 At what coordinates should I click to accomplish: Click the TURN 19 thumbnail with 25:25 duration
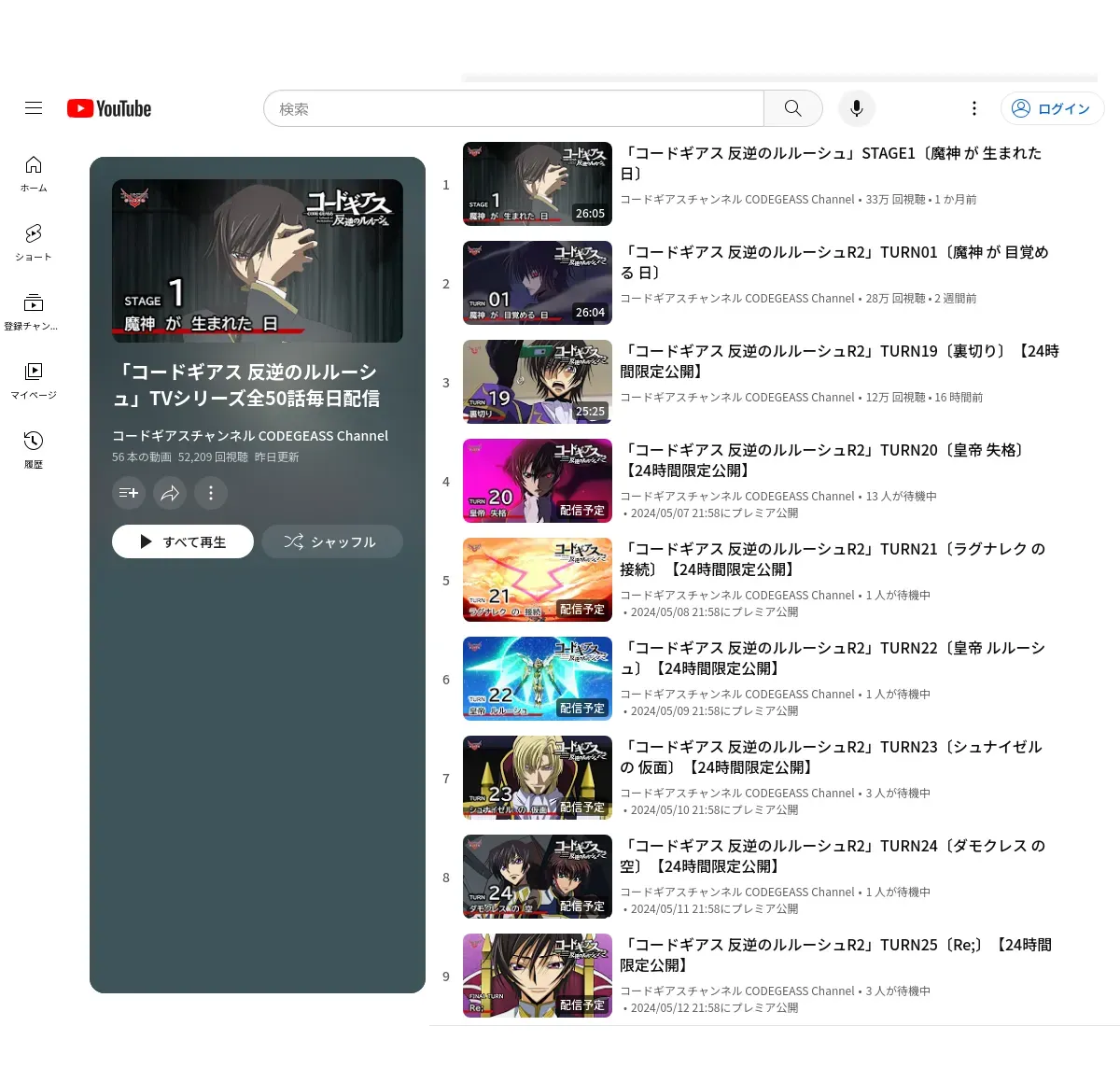(538, 382)
